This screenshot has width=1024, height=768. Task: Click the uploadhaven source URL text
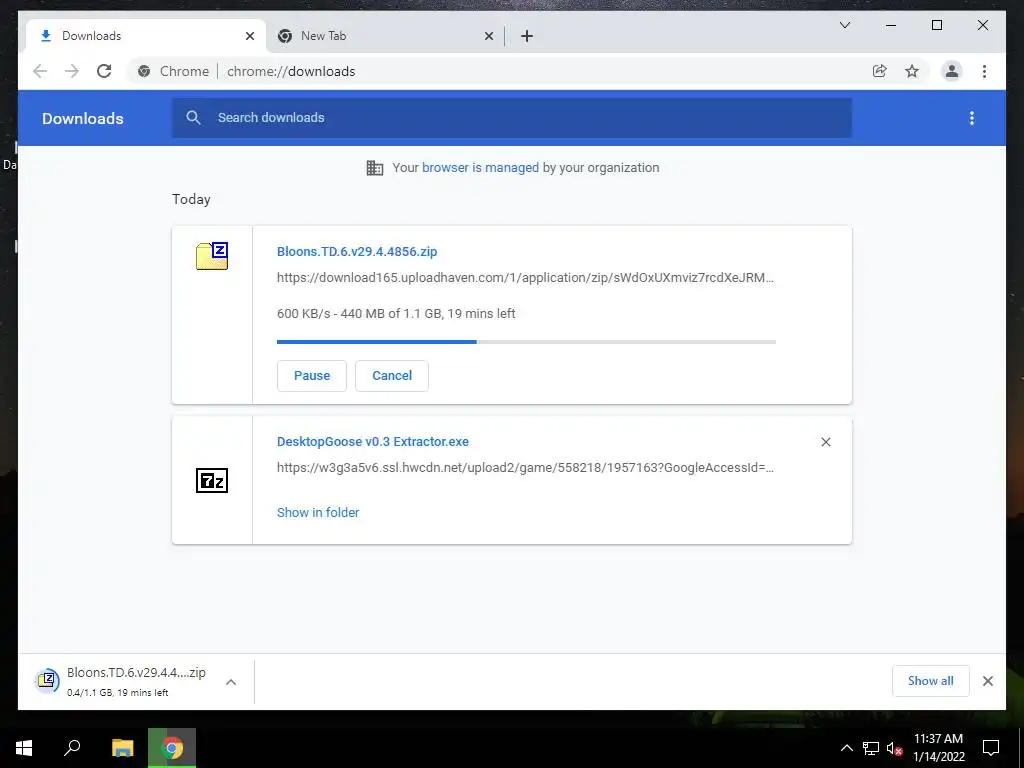525,278
